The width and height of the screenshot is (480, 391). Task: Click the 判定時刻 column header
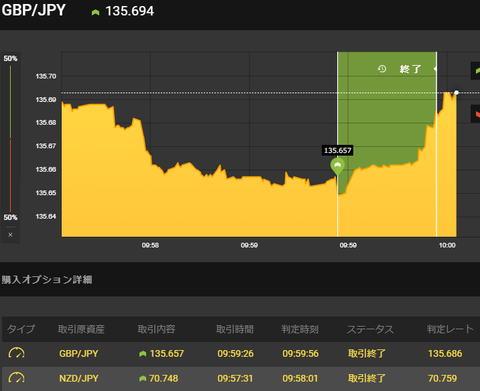pyautogui.click(x=300, y=329)
